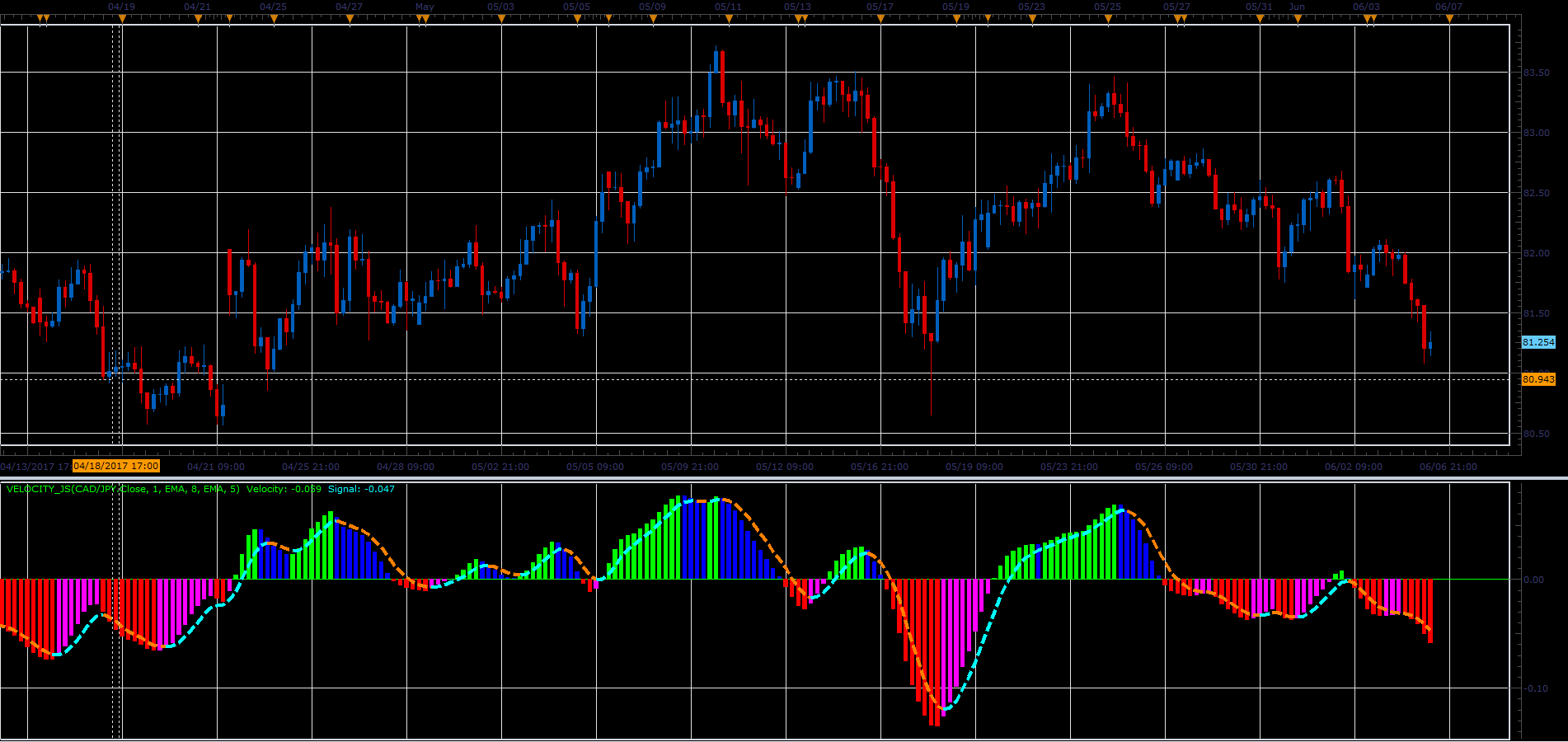This screenshot has height=742, width=1568.
Task: Select the orange 80.943 price label
Action: pyautogui.click(x=1538, y=379)
